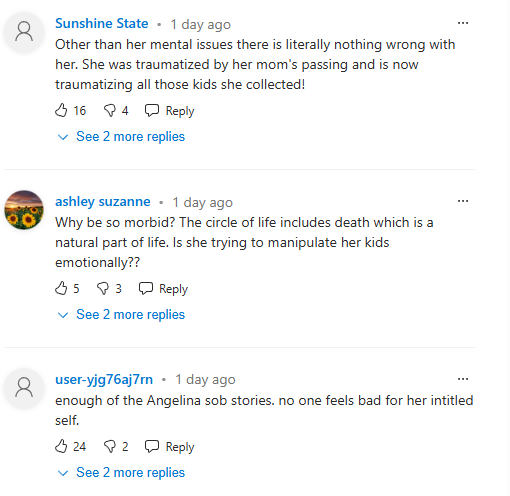Expand replies under Sunshine State comment
This screenshot has width=510, height=496.
click(121, 137)
